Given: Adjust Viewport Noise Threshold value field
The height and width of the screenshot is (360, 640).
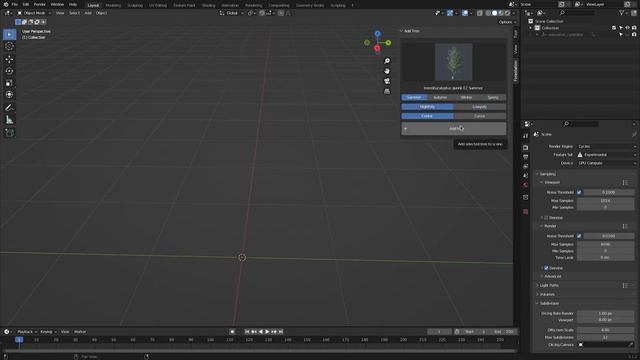Looking at the screenshot, I should pyautogui.click(x=608, y=192).
